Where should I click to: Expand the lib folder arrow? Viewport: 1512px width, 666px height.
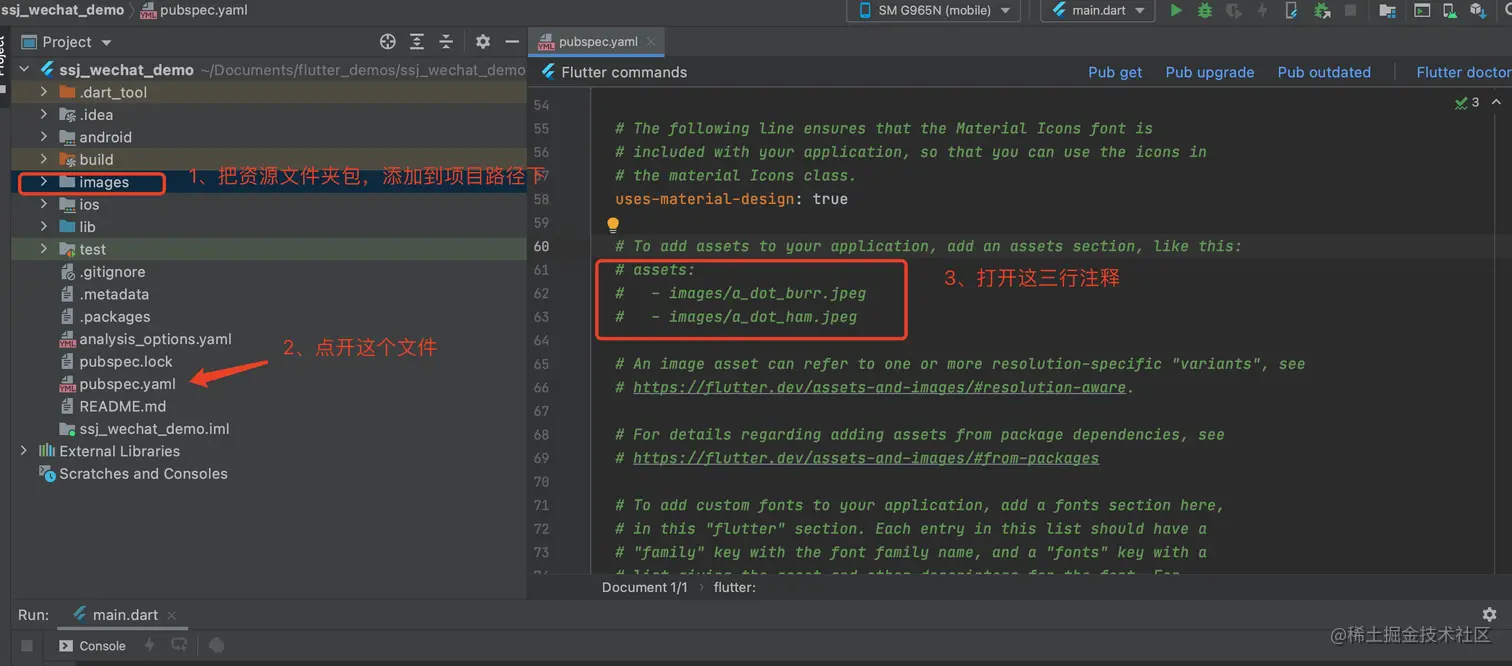click(x=44, y=227)
